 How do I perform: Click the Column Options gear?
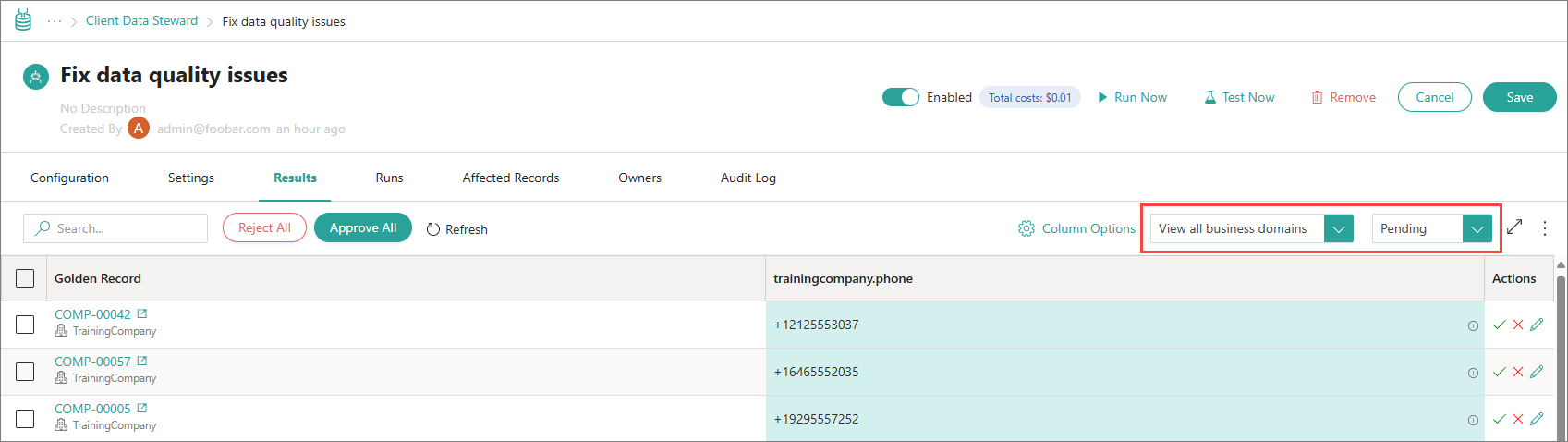click(1027, 228)
